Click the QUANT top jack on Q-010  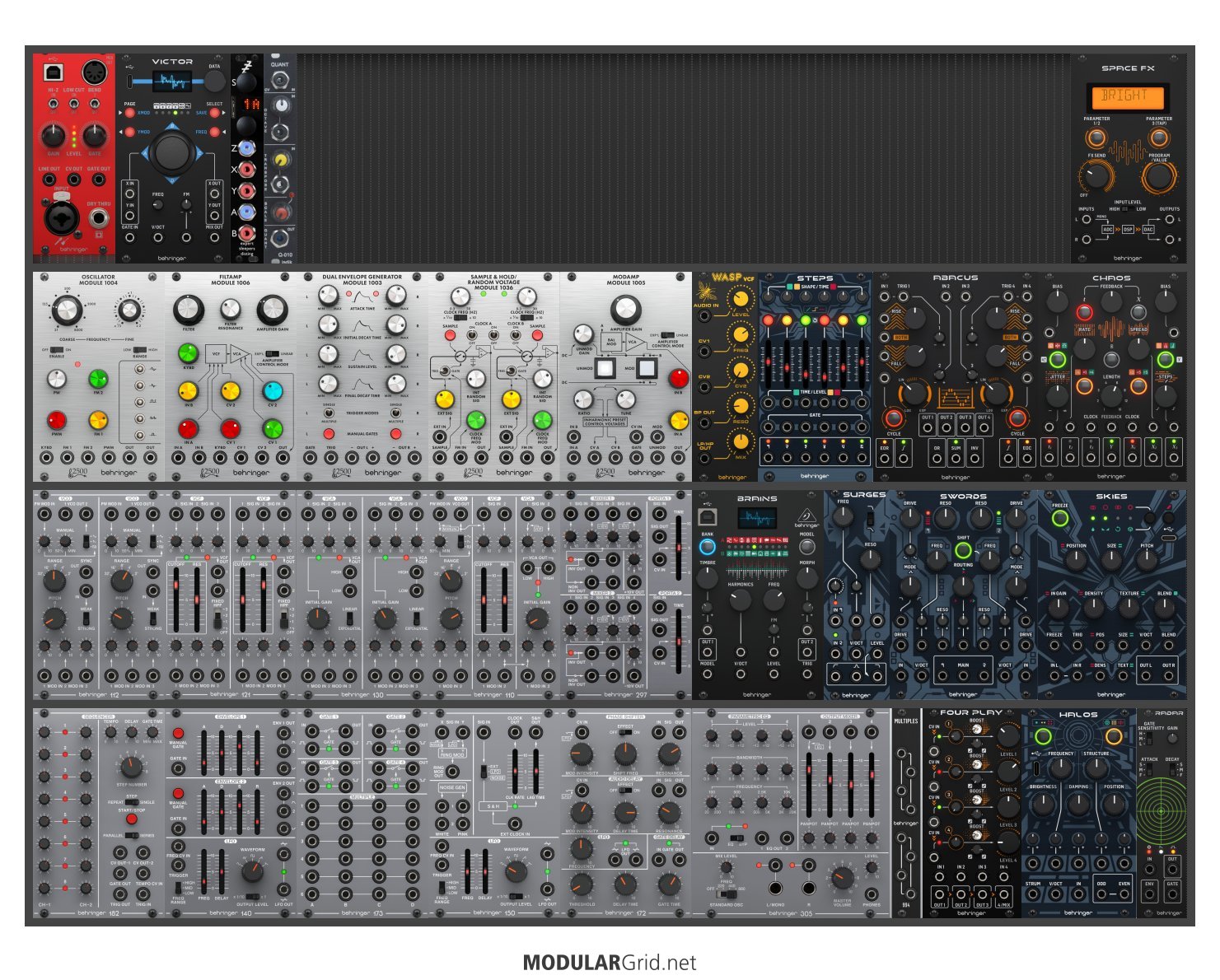click(x=281, y=81)
